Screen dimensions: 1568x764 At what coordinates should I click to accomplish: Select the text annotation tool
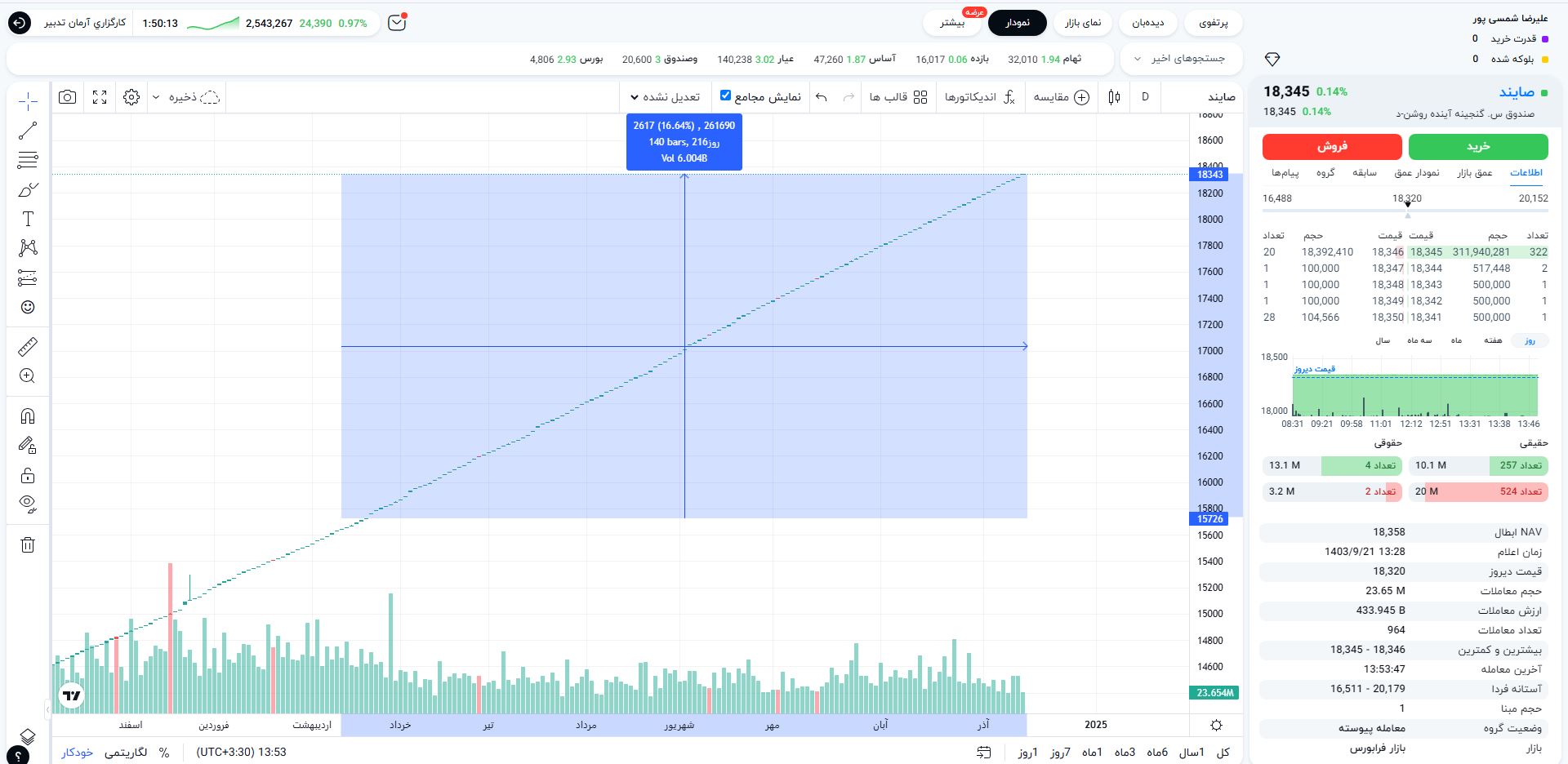(28, 219)
